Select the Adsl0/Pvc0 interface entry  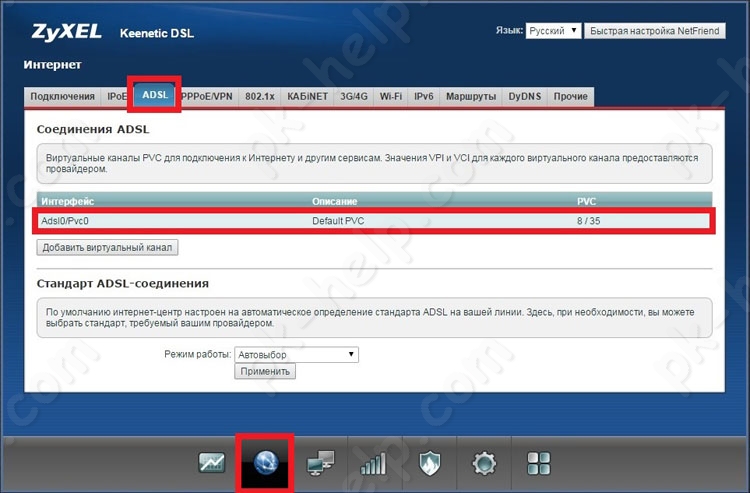click(65, 221)
